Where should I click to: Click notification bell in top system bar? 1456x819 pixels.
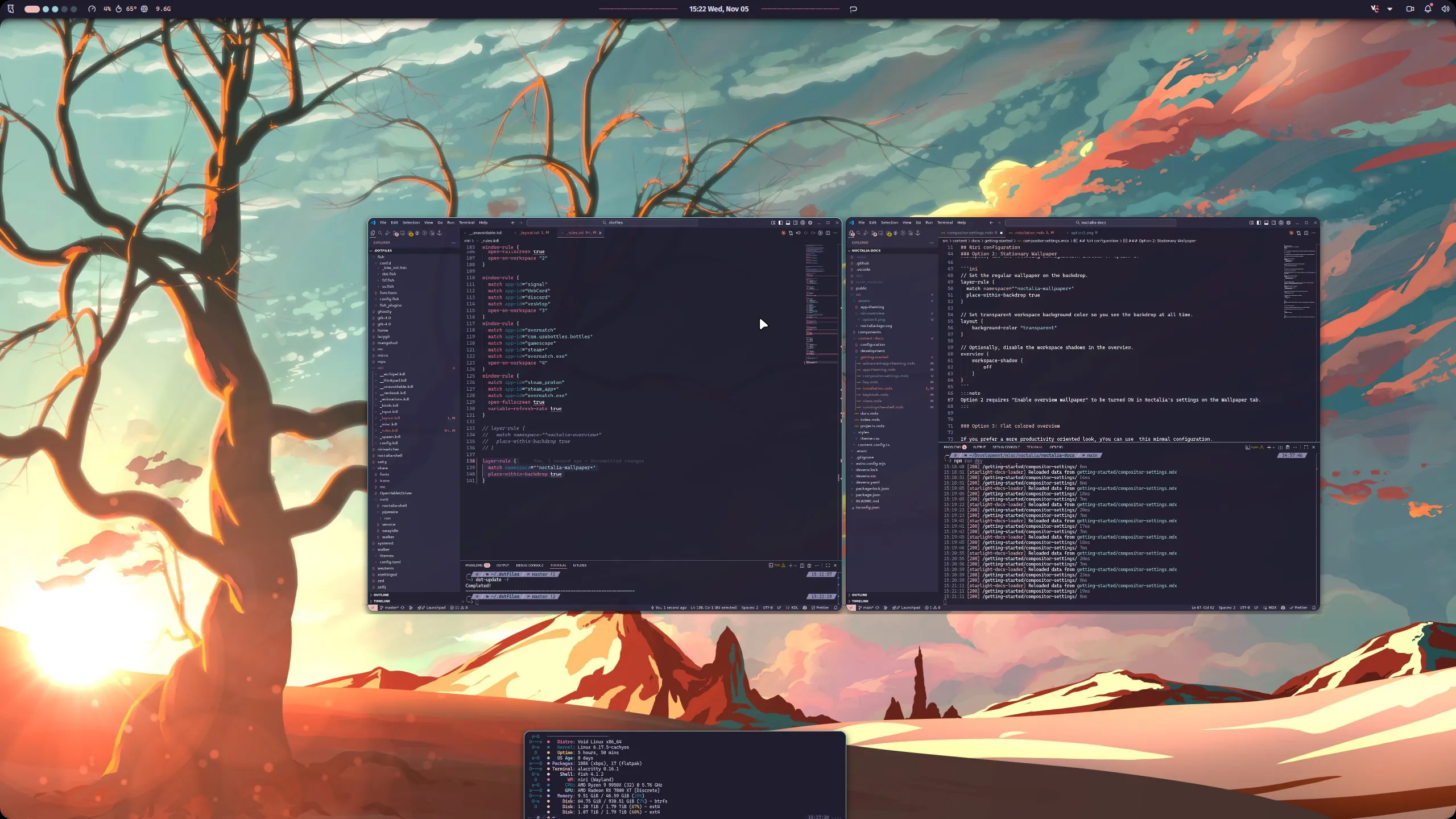click(1428, 9)
